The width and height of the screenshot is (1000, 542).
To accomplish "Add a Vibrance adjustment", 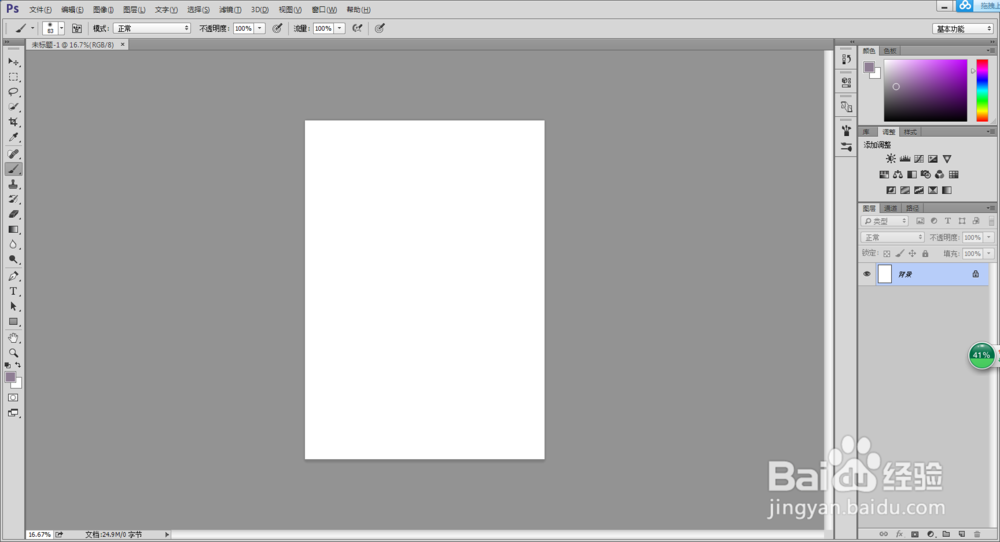I will click(947, 159).
